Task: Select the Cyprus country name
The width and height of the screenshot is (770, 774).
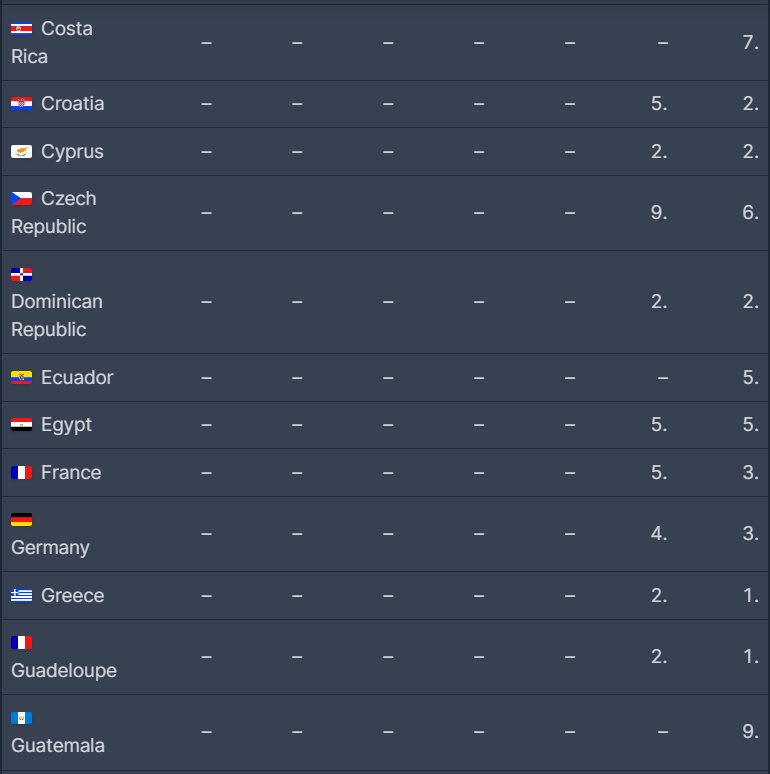Action: 72,152
